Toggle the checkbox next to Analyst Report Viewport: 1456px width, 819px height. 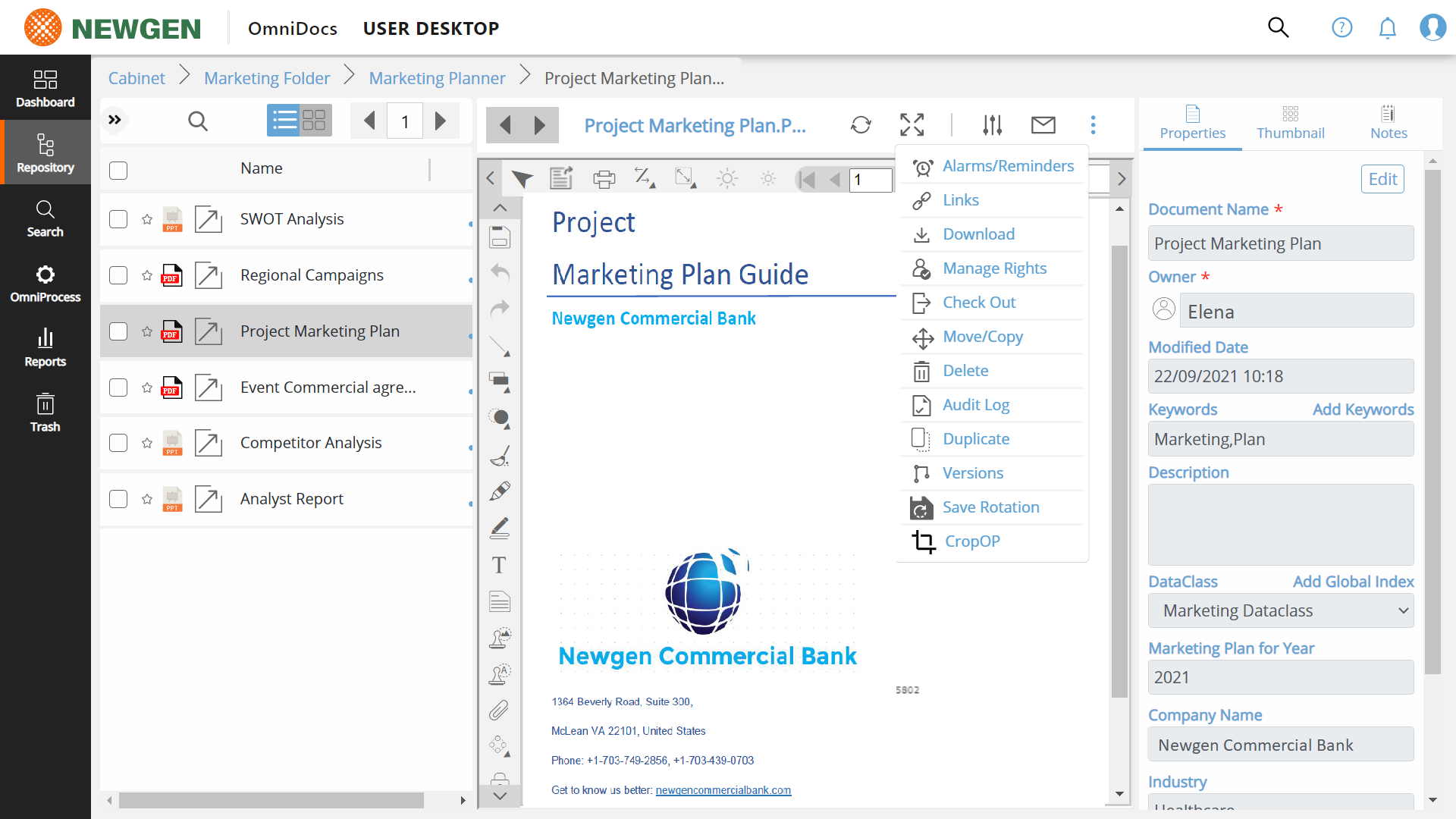click(x=117, y=498)
